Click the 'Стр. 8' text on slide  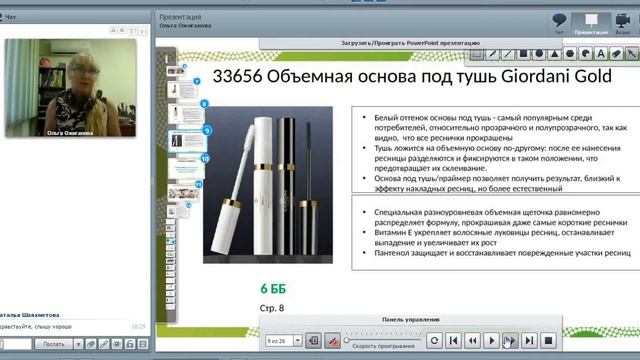[272, 308]
